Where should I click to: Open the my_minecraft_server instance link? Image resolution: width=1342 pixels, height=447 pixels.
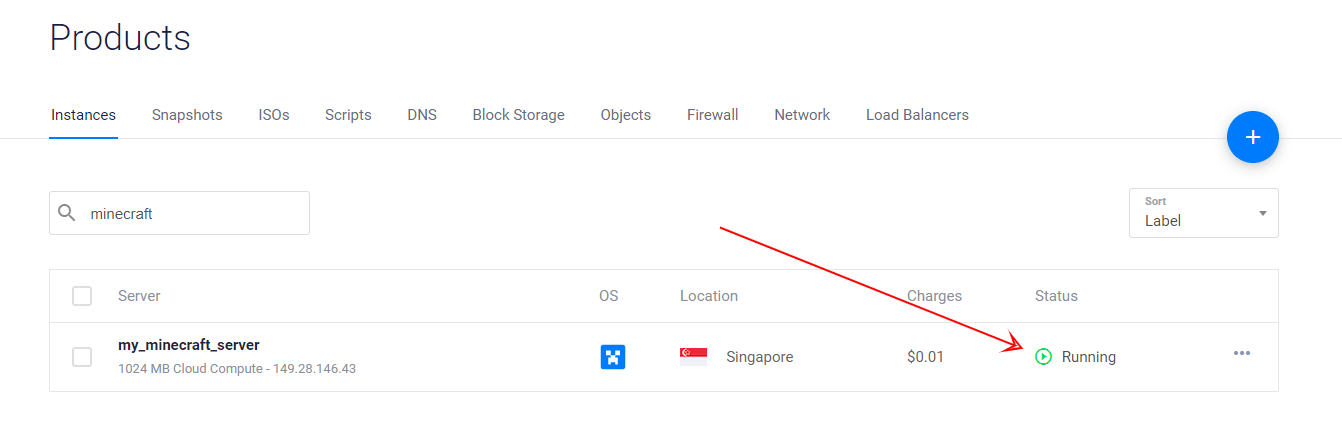click(188, 345)
